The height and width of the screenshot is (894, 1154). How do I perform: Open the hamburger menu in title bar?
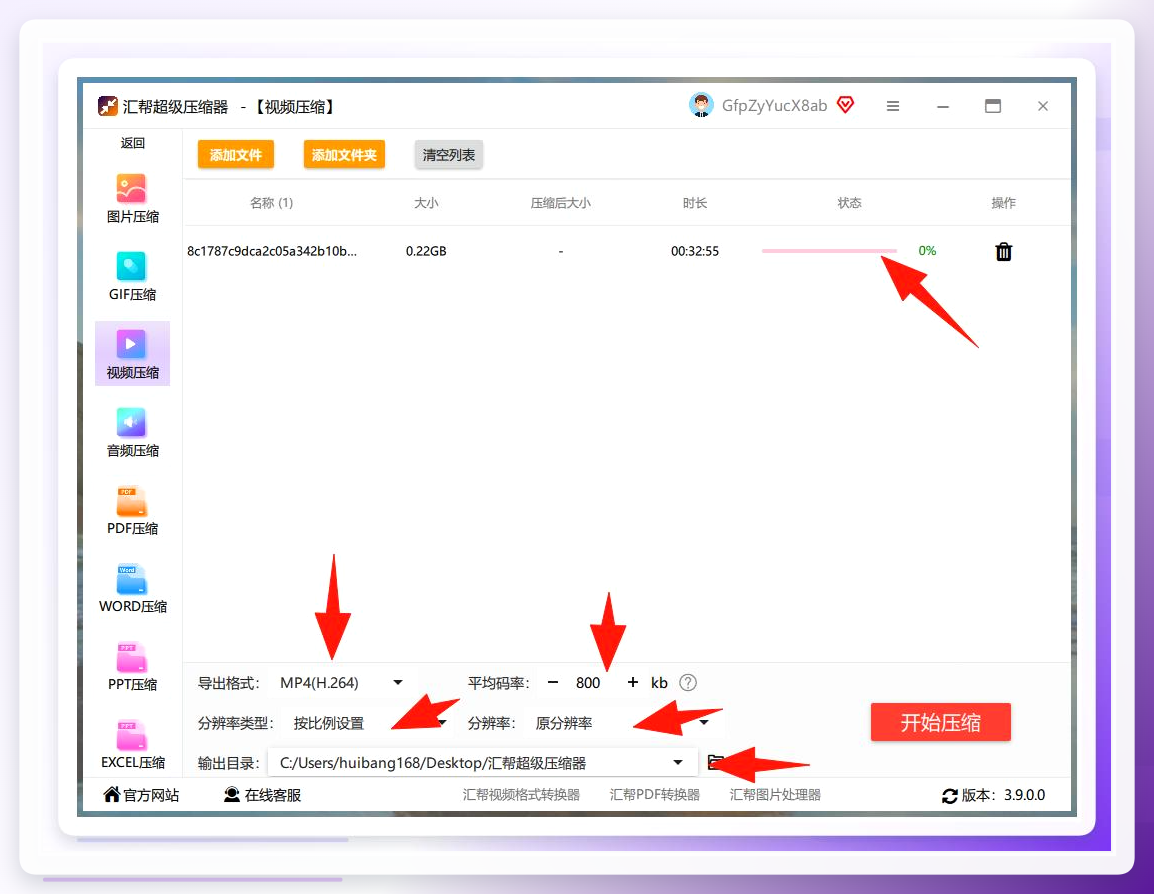click(893, 106)
